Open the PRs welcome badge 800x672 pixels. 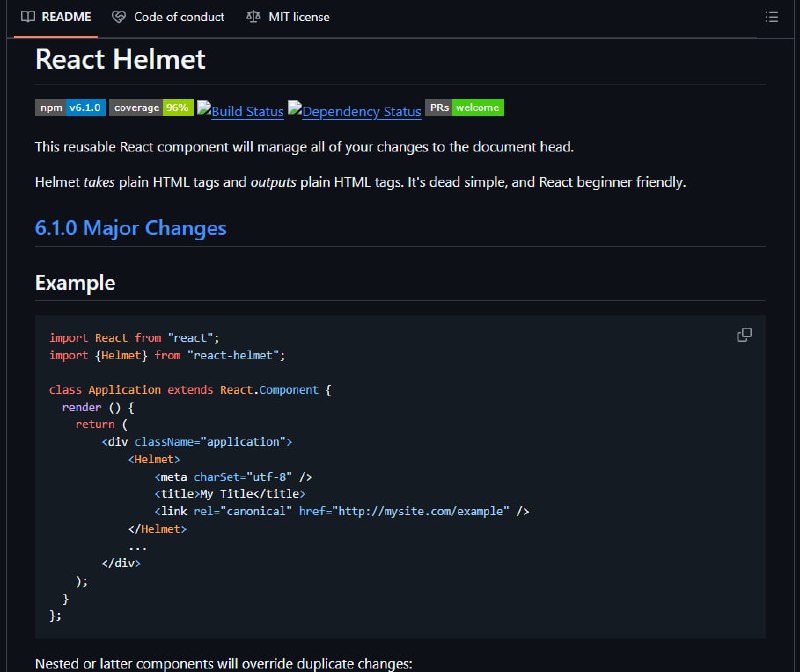point(464,108)
